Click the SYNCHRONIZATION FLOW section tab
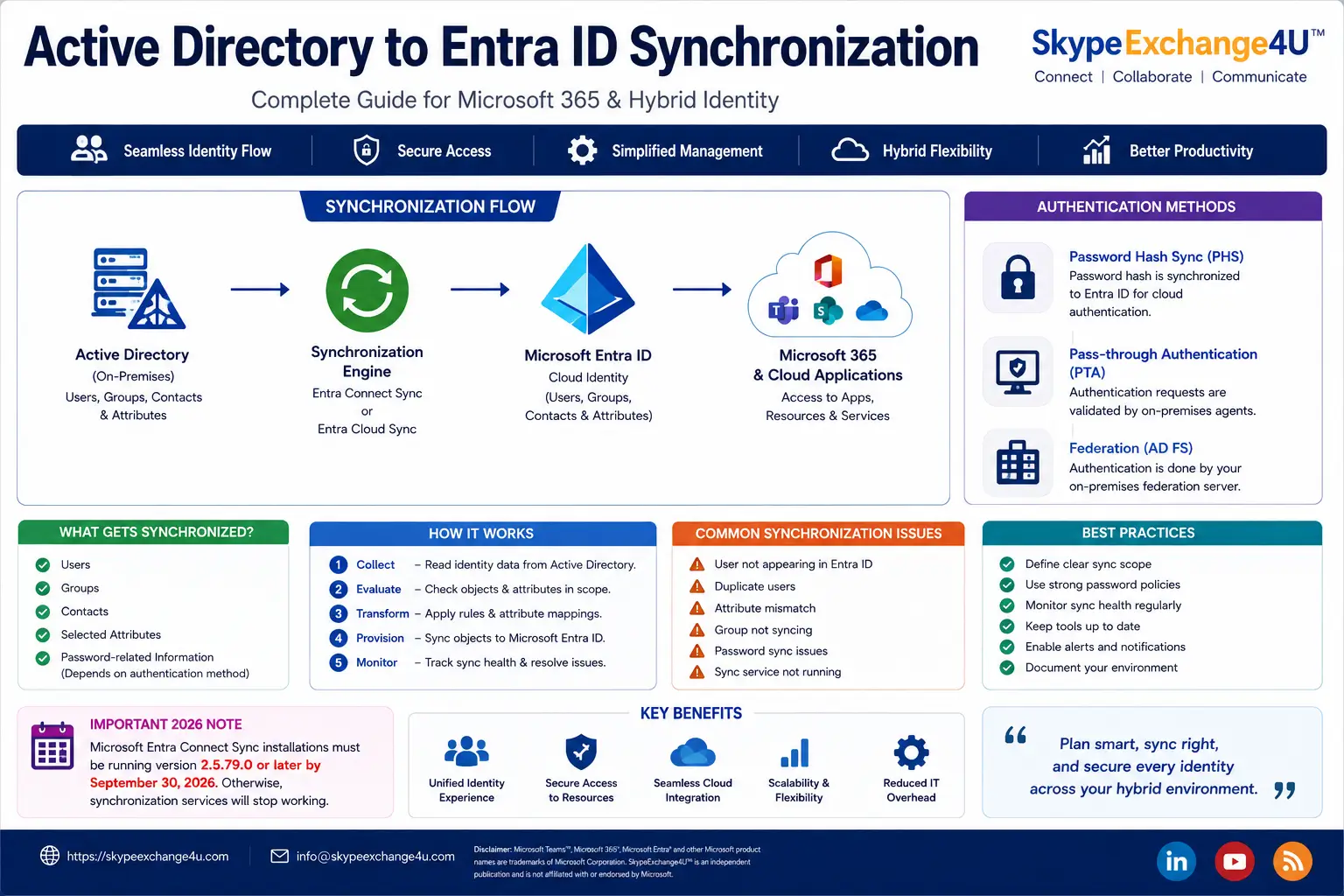The width and height of the screenshot is (1344, 896). (430, 207)
